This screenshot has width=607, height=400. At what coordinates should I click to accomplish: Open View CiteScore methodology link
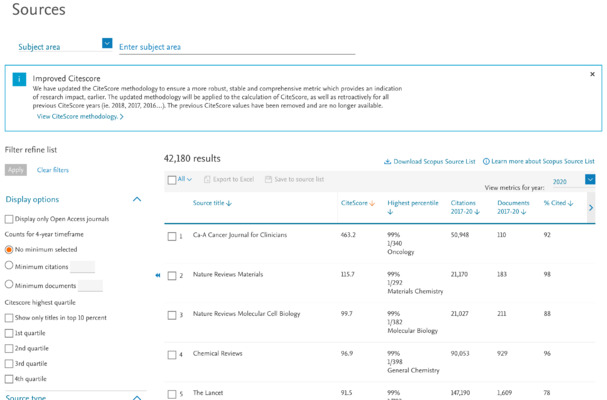click(80, 117)
